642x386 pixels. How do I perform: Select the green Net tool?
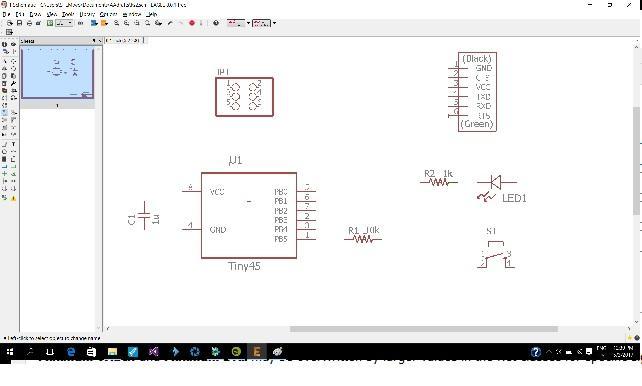(14, 166)
